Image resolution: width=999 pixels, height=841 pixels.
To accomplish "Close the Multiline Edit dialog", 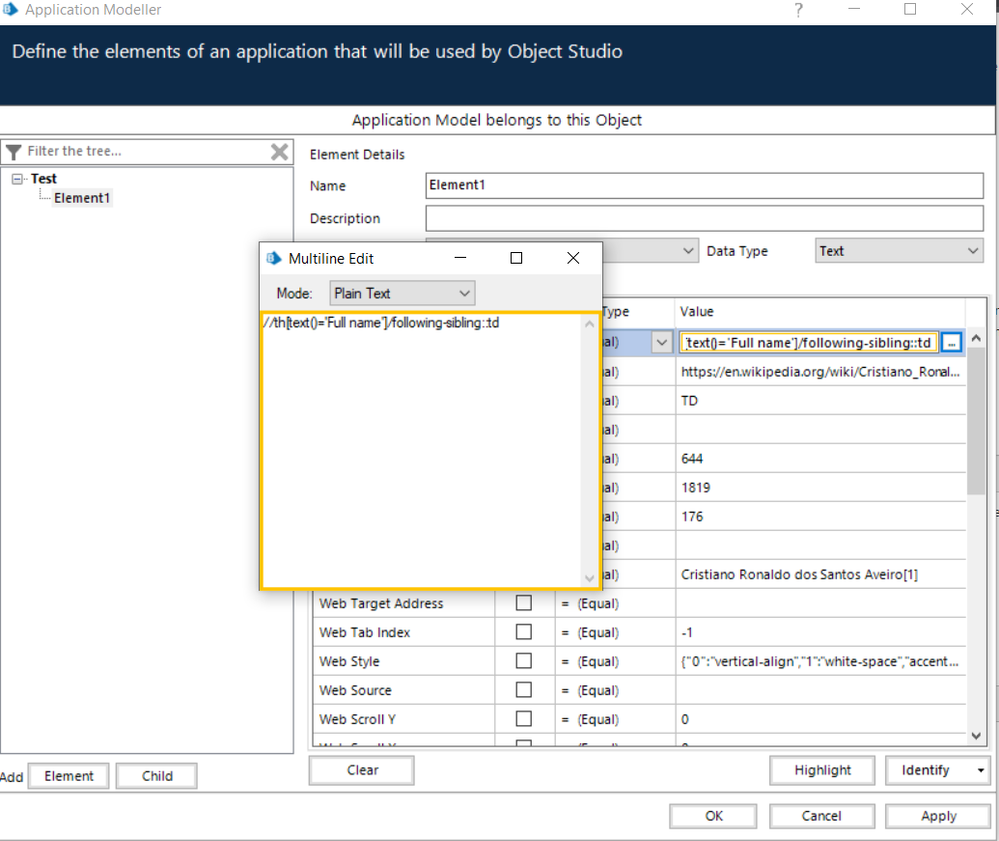I will (573, 258).
